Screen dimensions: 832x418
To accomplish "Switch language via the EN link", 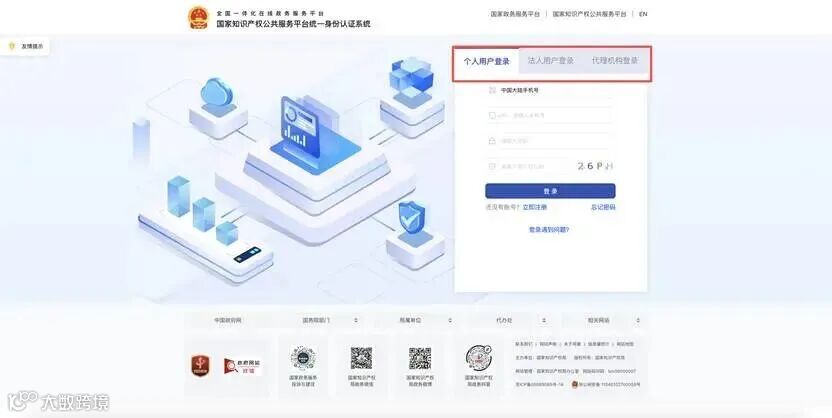I will [x=643, y=14].
